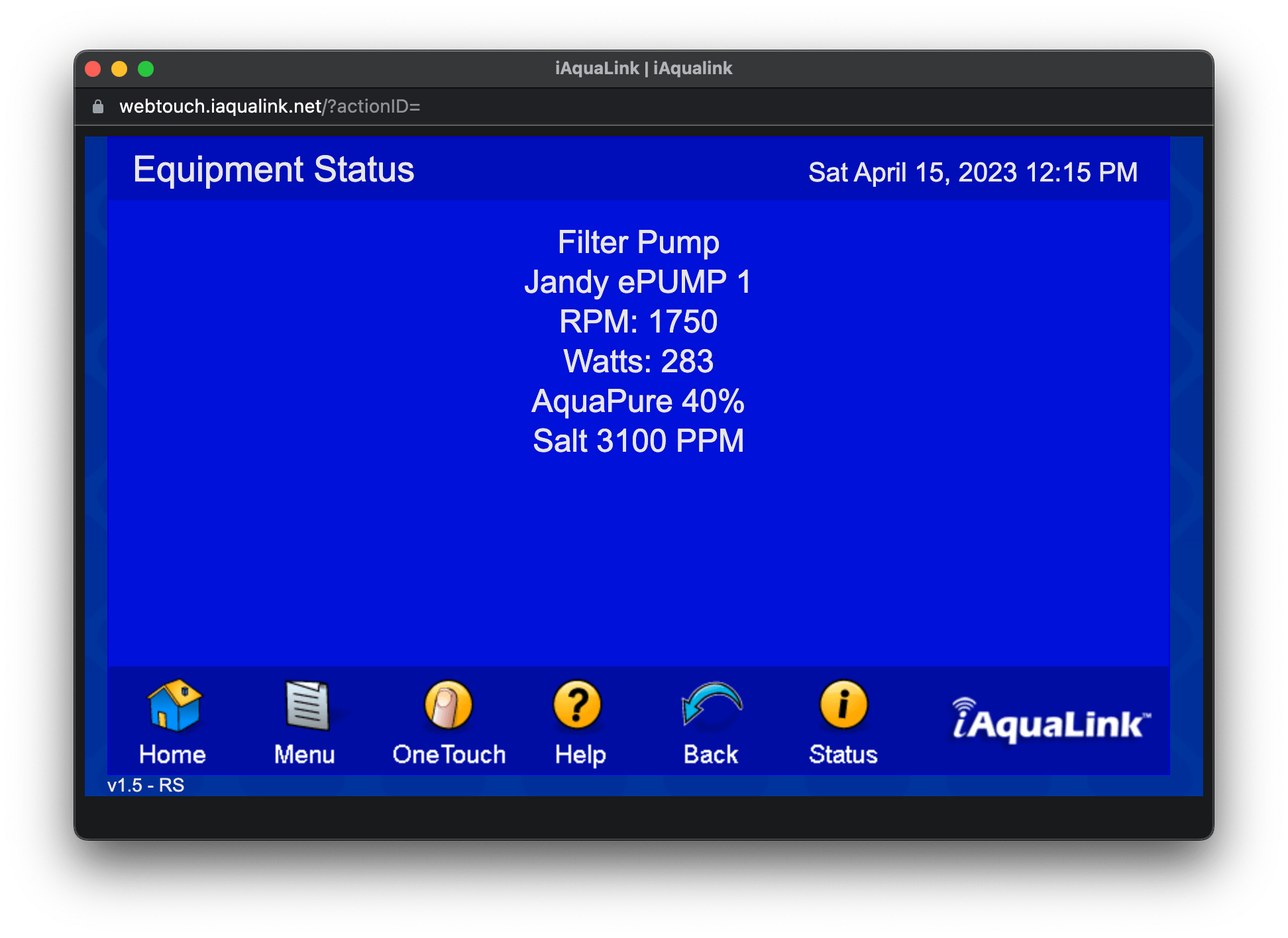1288x938 pixels.
Task: Maximize the window with green button
Action: (146, 69)
